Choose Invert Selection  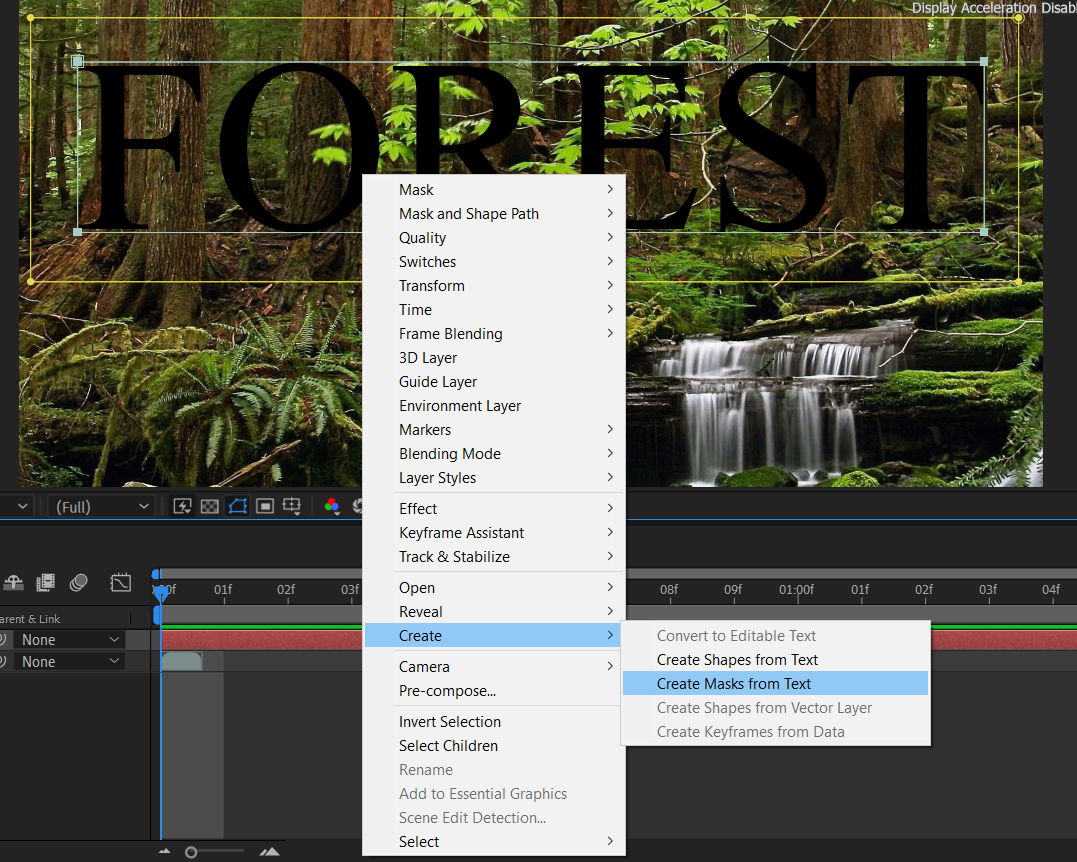[494, 722]
